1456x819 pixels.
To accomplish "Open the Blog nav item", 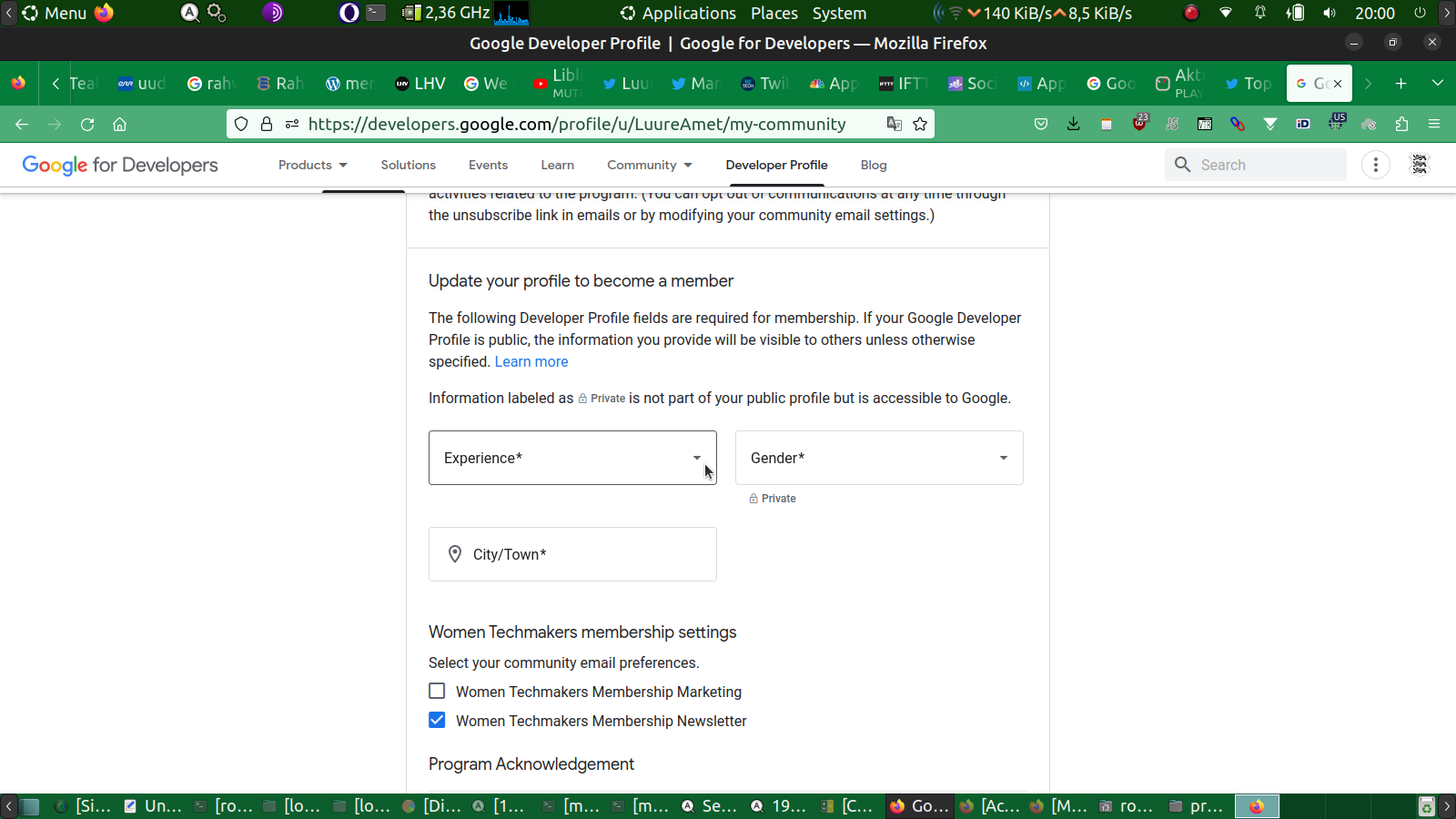I will point(874,165).
